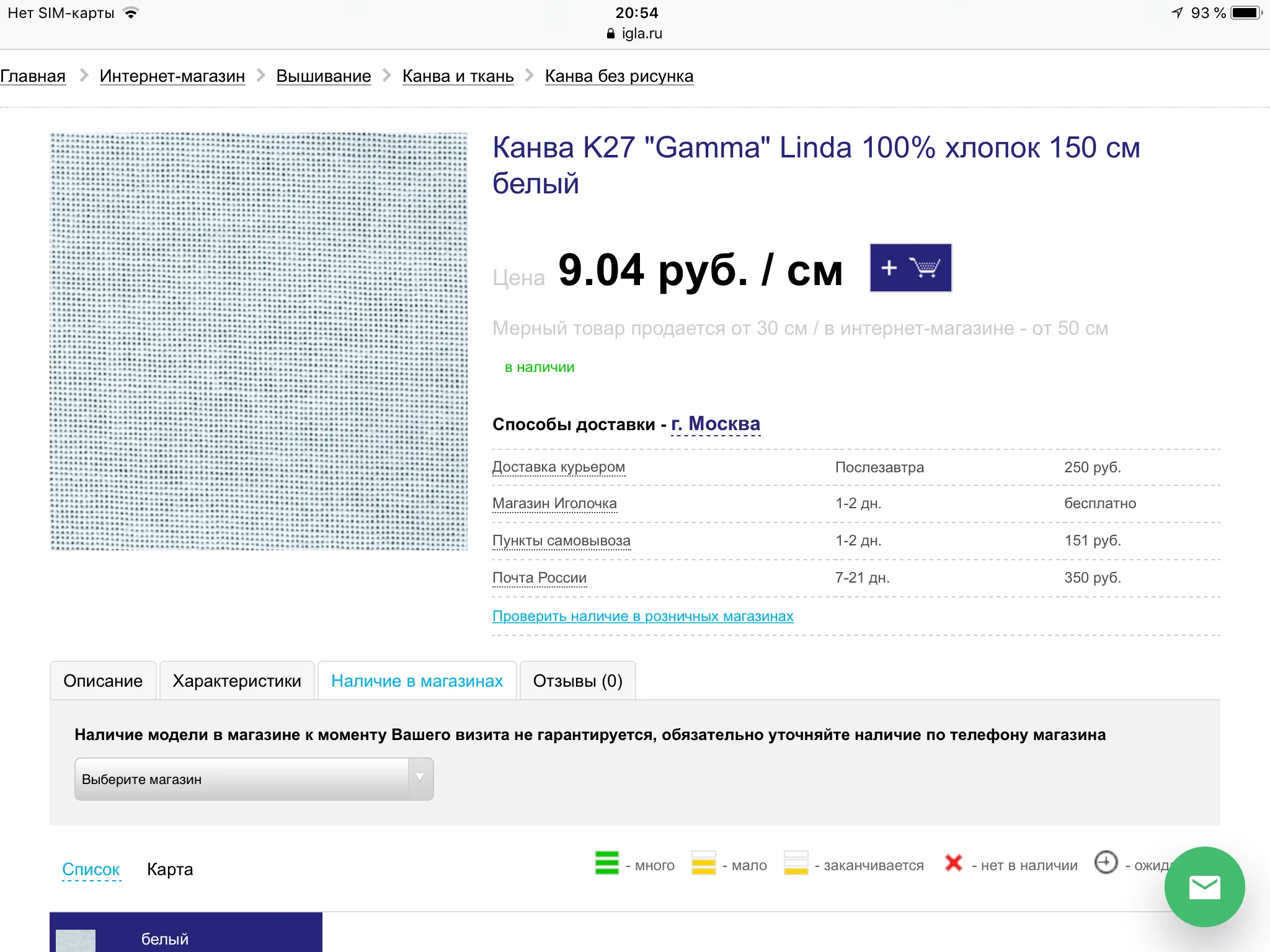The width and height of the screenshot is (1270, 952).
Task: Open the green mail chat widget
Action: point(1204,887)
